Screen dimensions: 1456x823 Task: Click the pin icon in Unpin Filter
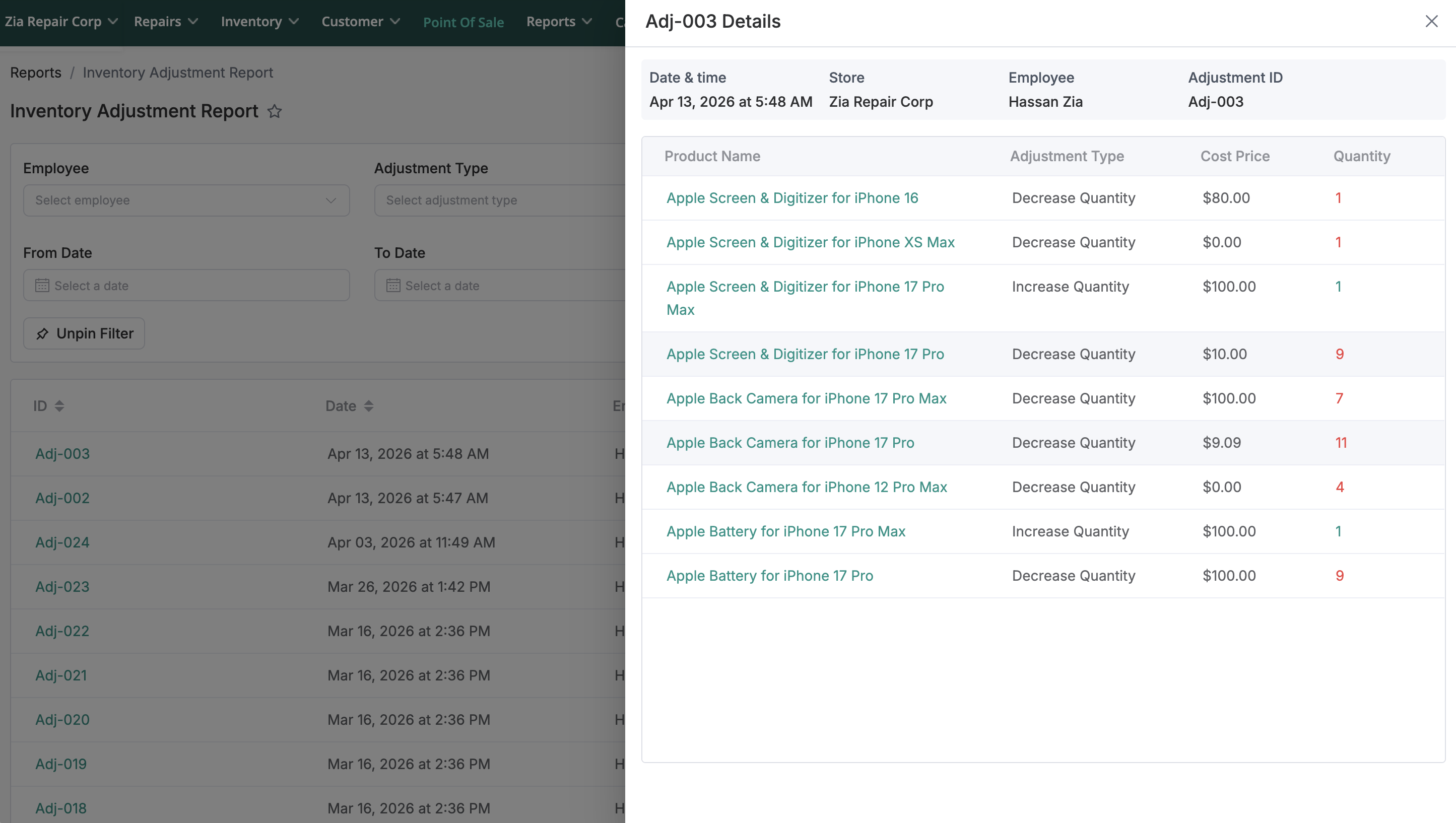point(42,334)
